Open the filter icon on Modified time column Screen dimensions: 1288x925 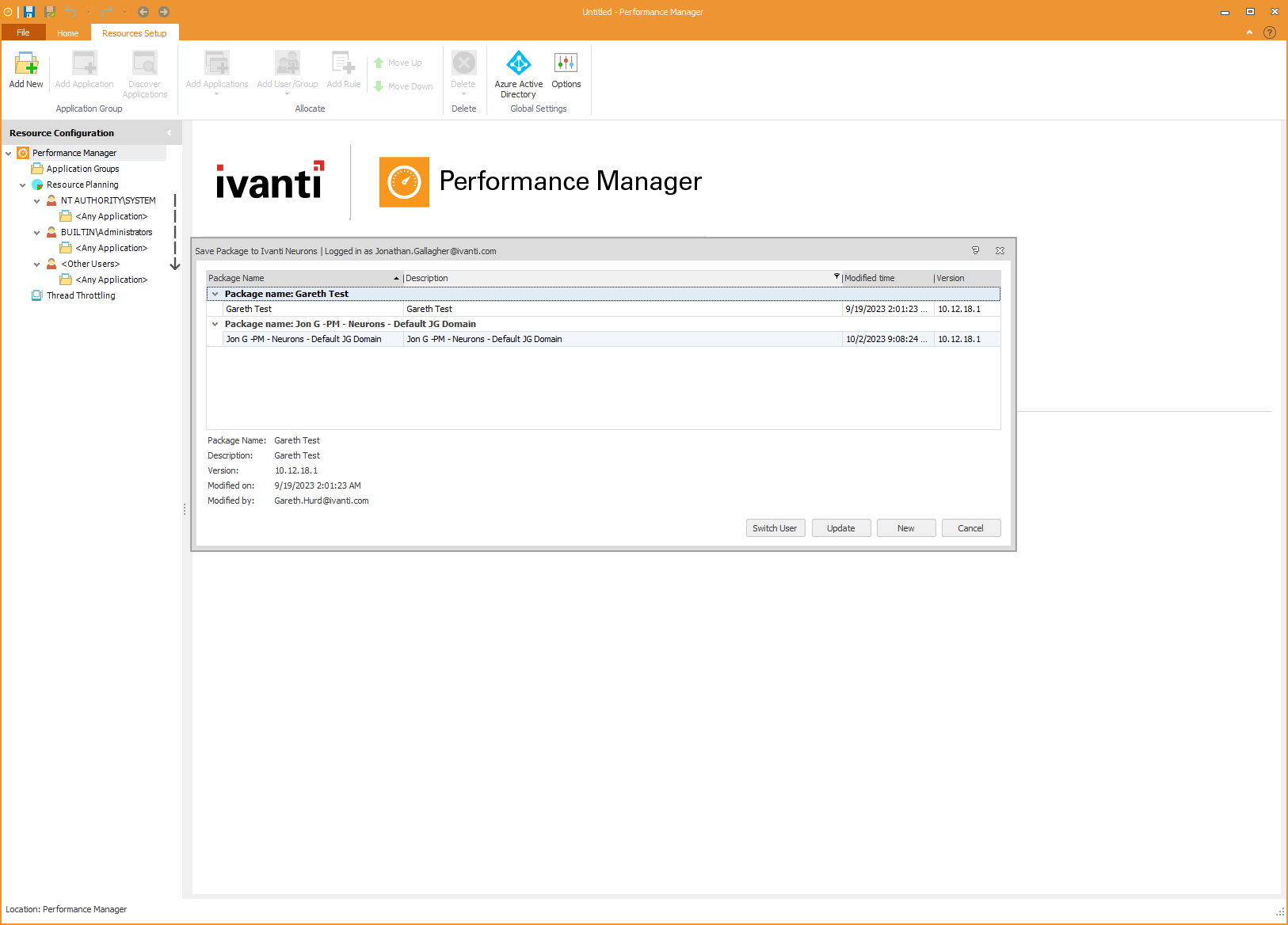[x=836, y=277]
